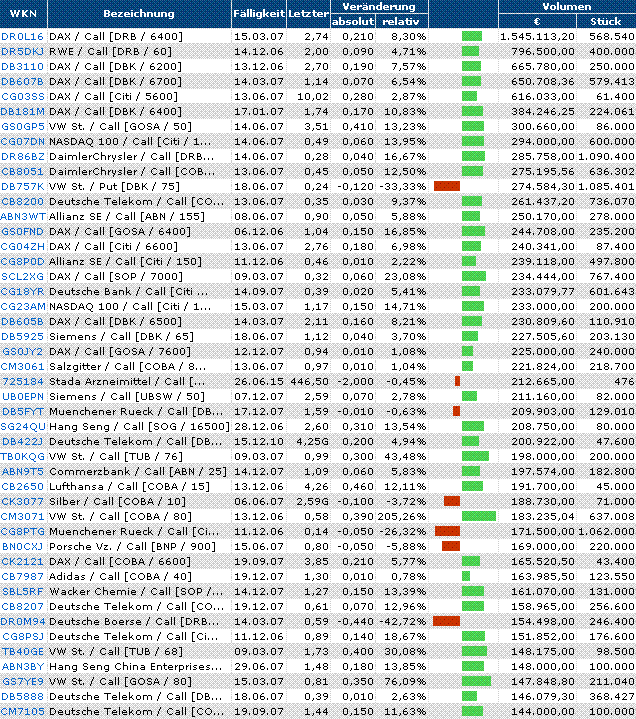The image size is (636, 719).
Task: Open WKN link GS0FND
Action: tap(22, 232)
